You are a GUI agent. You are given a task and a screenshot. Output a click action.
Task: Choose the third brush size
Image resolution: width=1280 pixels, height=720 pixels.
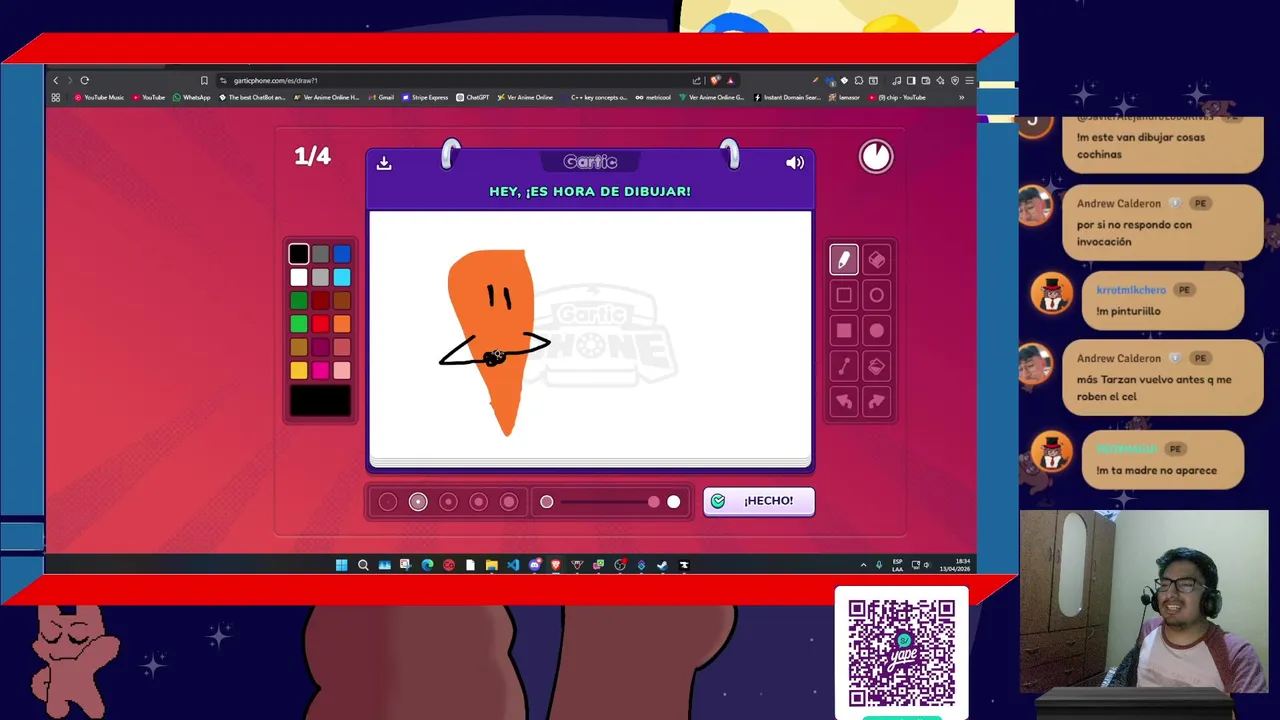pos(448,502)
